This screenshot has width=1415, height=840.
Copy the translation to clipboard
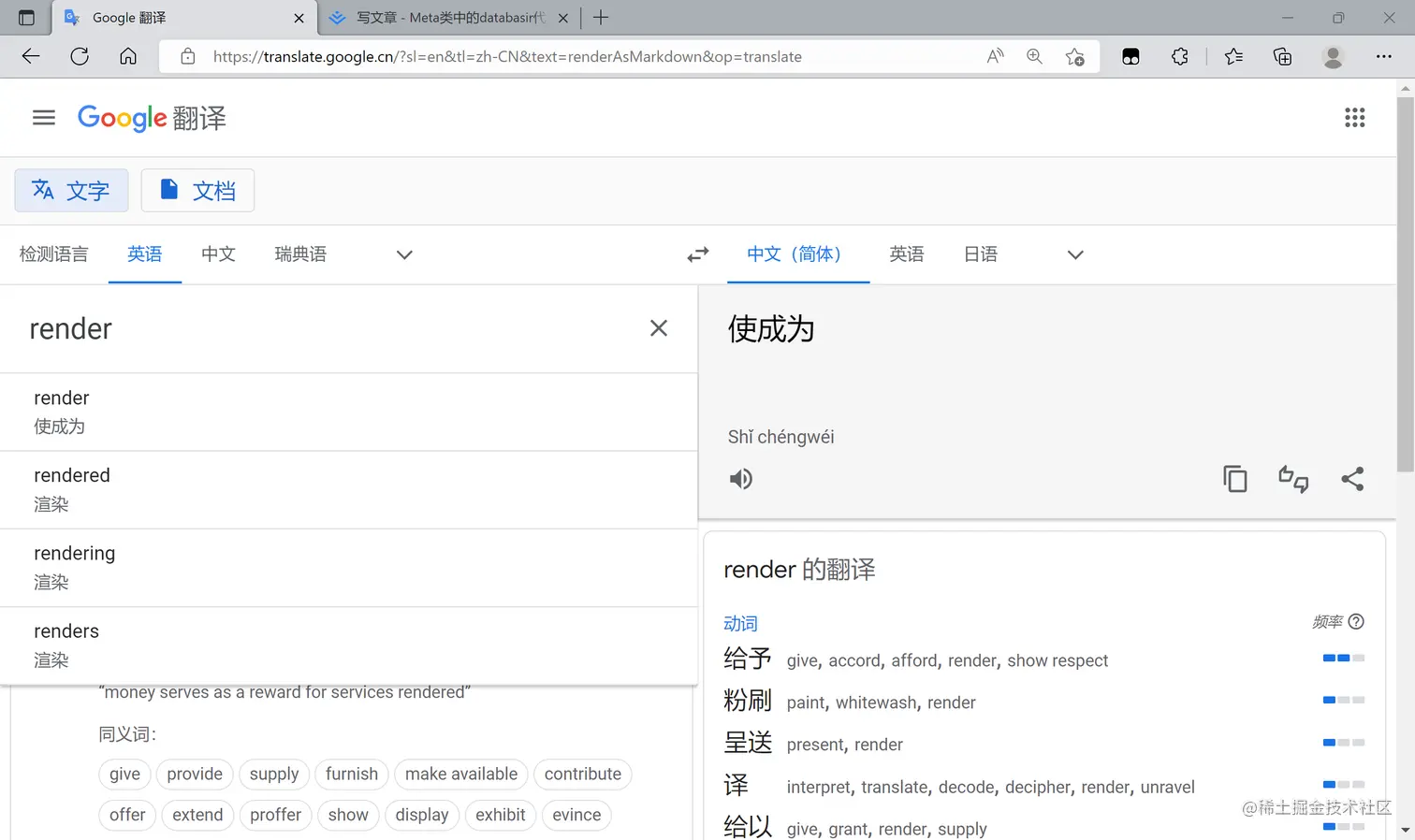click(1235, 479)
